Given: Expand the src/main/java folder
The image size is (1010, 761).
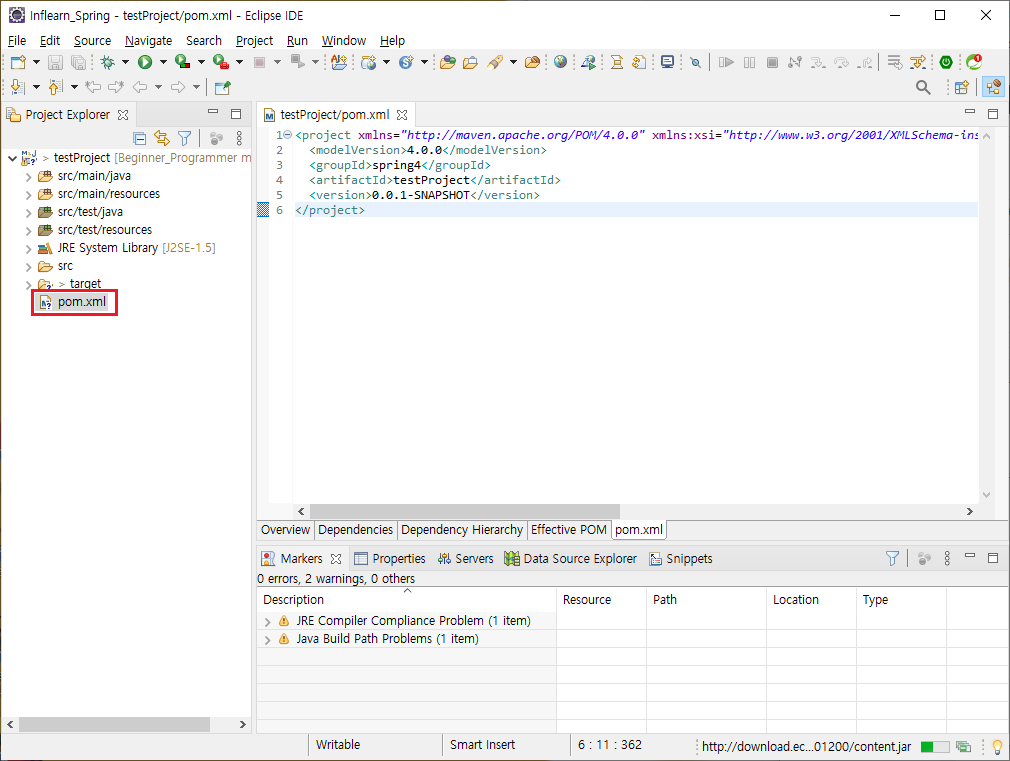Looking at the screenshot, I should click(28, 177).
